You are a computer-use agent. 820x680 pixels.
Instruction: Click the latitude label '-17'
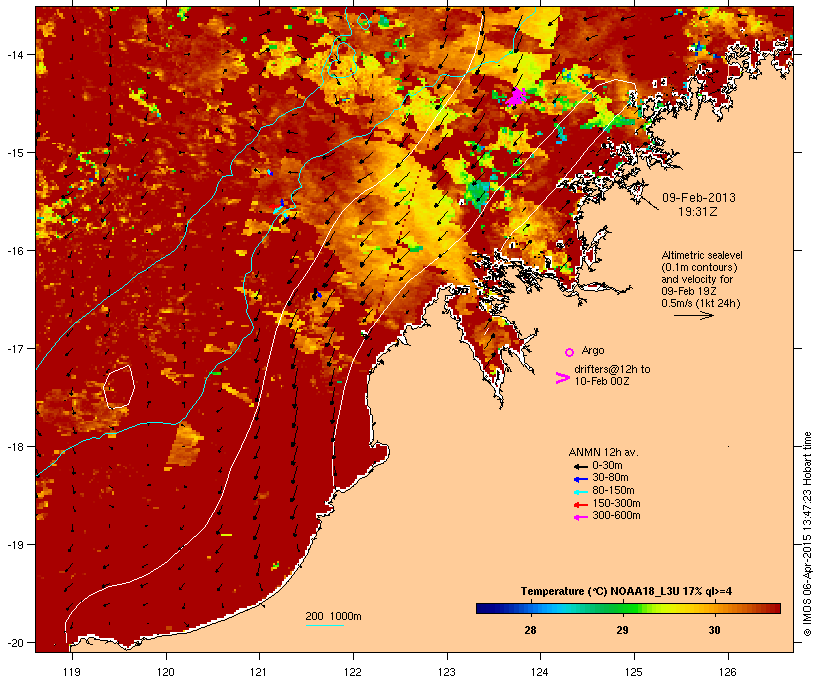(x=14, y=348)
